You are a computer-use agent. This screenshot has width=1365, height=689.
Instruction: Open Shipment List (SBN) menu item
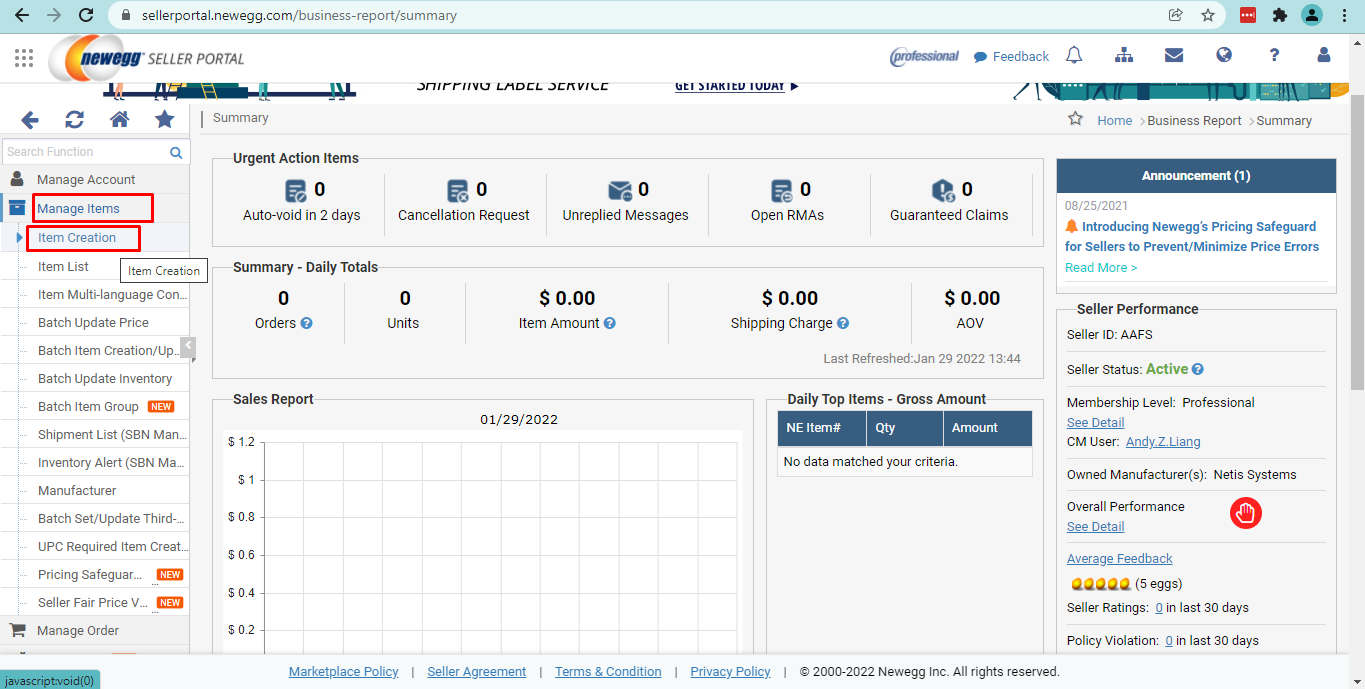[x=112, y=435]
